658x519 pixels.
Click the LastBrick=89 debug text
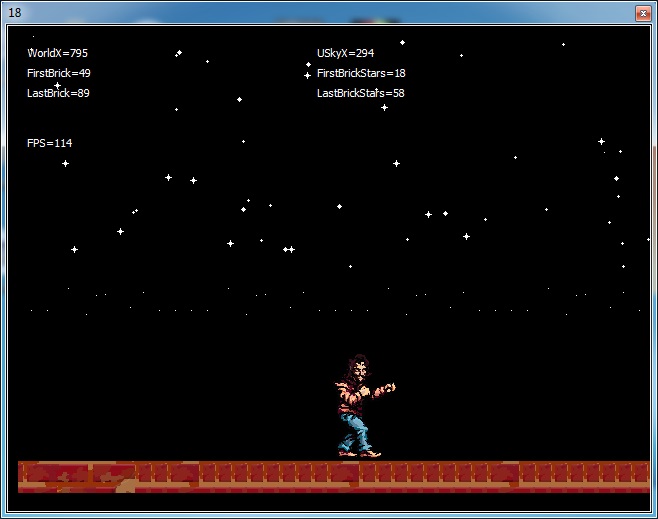click(x=58, y=93)
